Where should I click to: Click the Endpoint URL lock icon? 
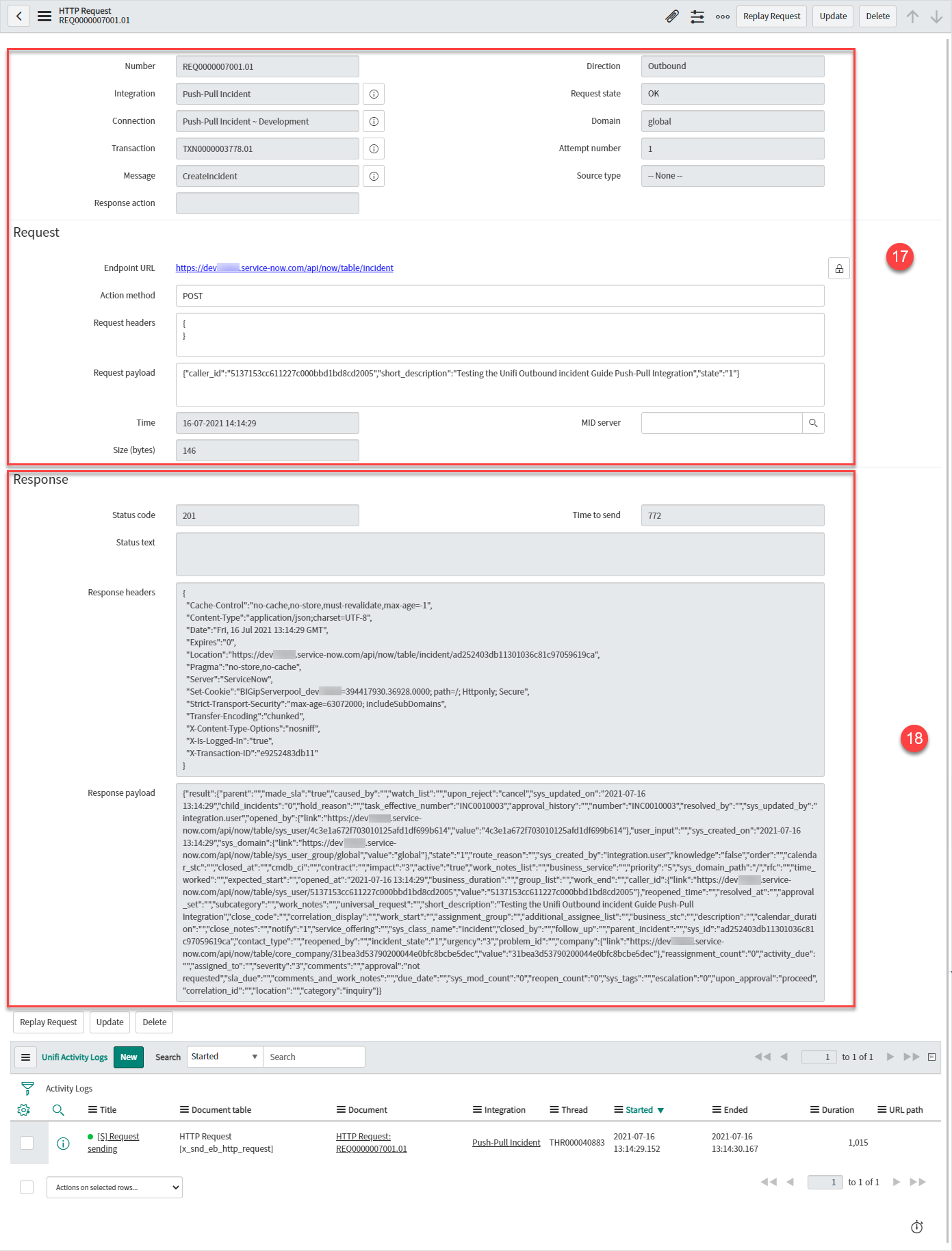pyautogui.click(x=838, y=268)
